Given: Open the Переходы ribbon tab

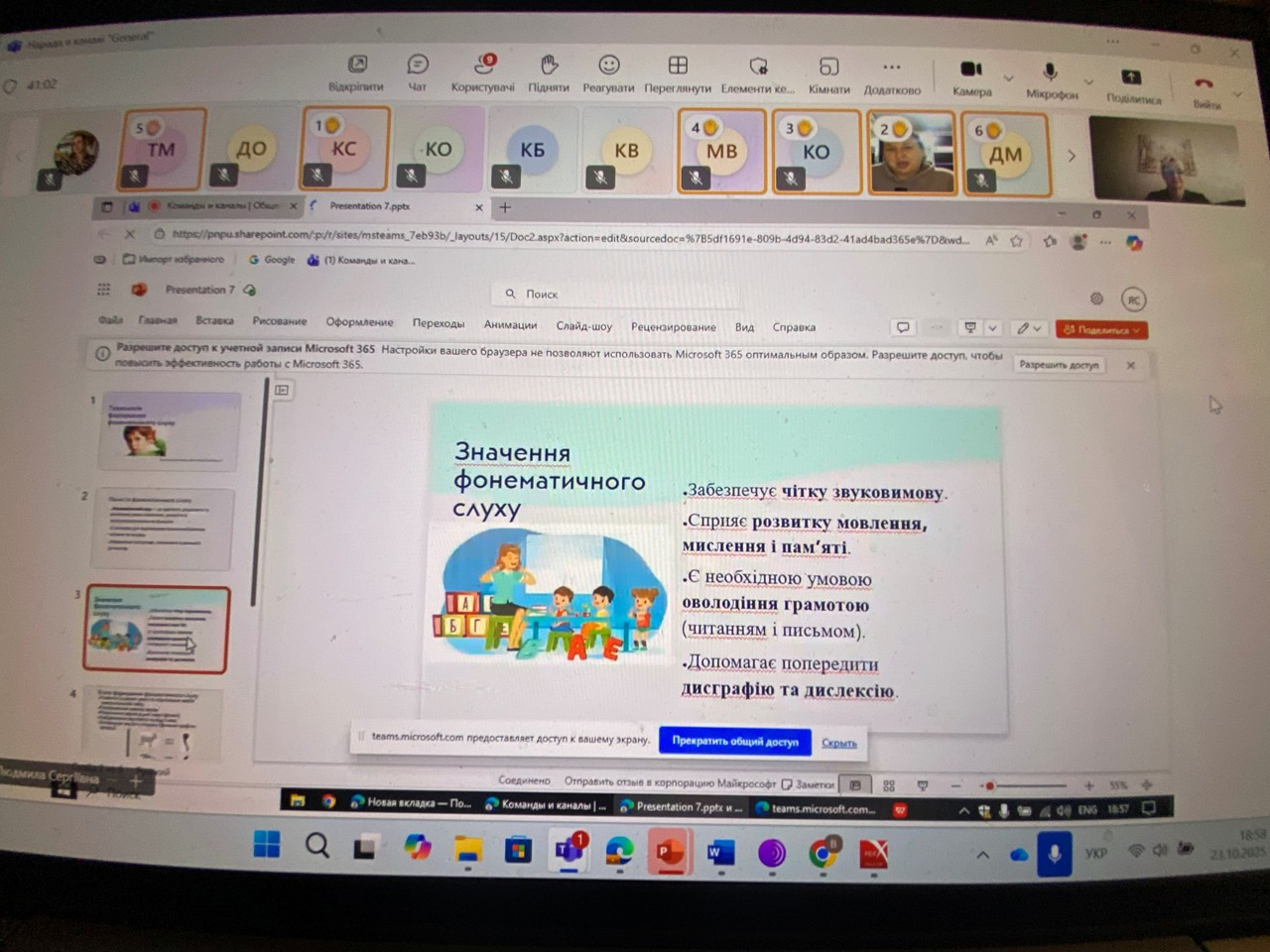Looking at the screenshot, I should click(438, 323).
